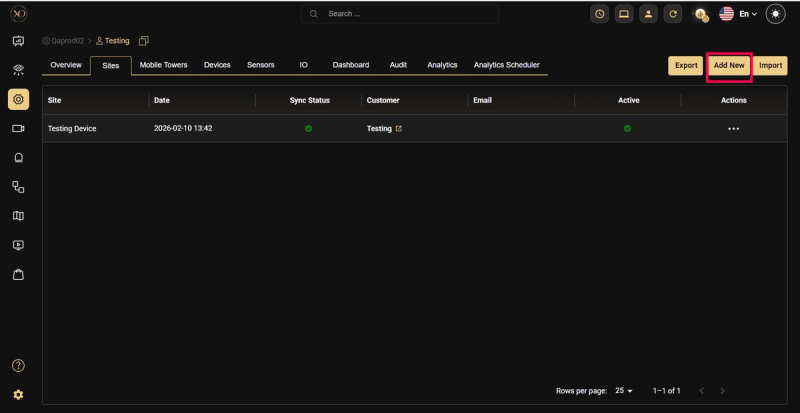Click the date 2026-02-10 13:42 cell
800x413 pixels.
pos(183,129)
